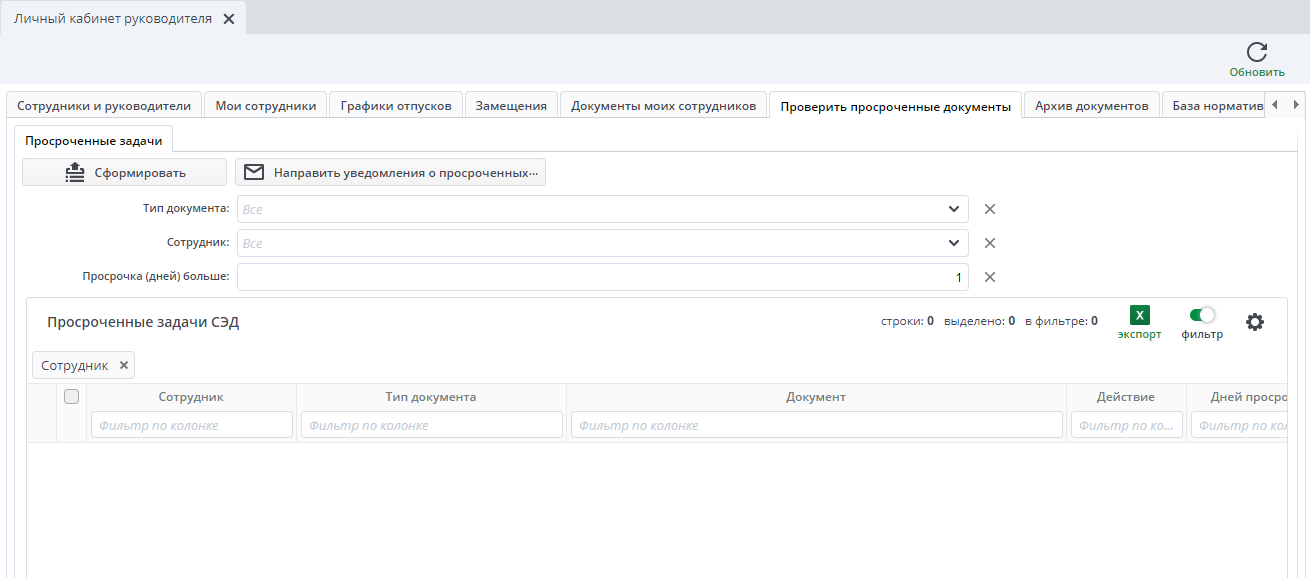Image resolution: width=1310 pixels, height=578 pixels.
Task: Clear the Просрочка (дней) value with X
Action: point(990,277)
